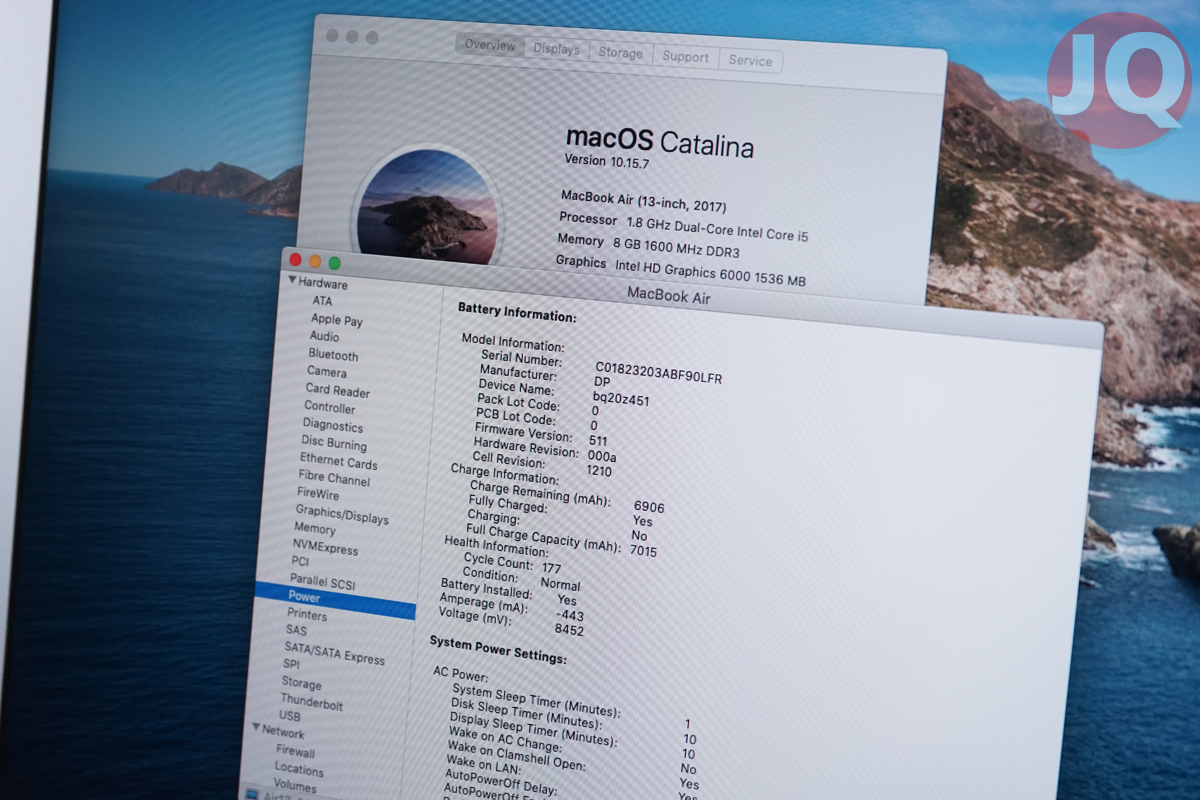Open Diagnostics in the sidebar
Viewport: 1200px width, 800px height.
[x=333, y=426]
